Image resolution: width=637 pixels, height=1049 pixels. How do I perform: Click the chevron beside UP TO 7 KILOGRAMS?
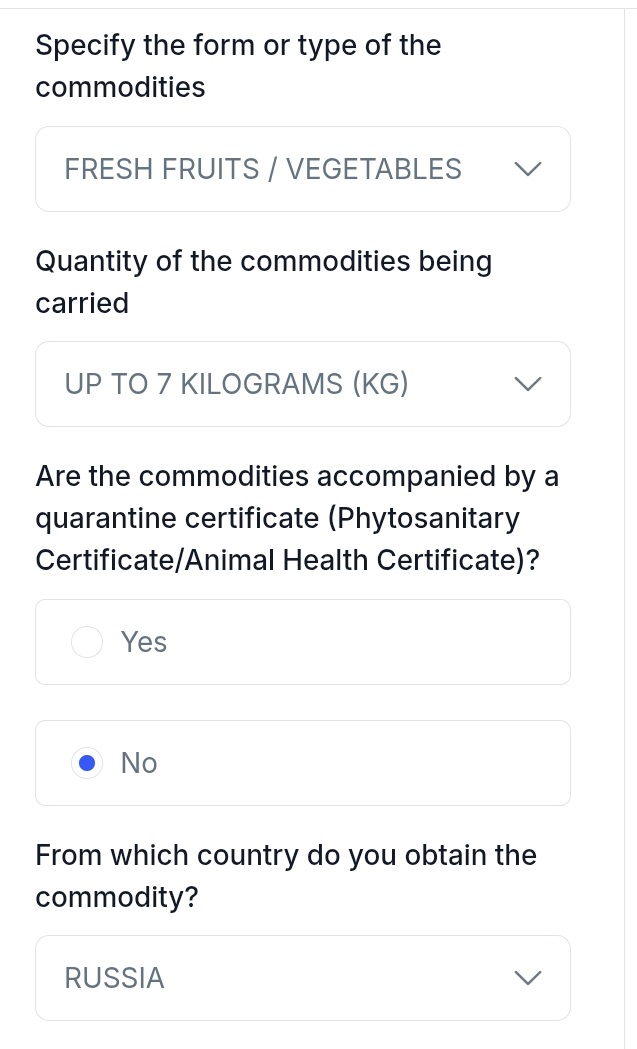[527, 384]
